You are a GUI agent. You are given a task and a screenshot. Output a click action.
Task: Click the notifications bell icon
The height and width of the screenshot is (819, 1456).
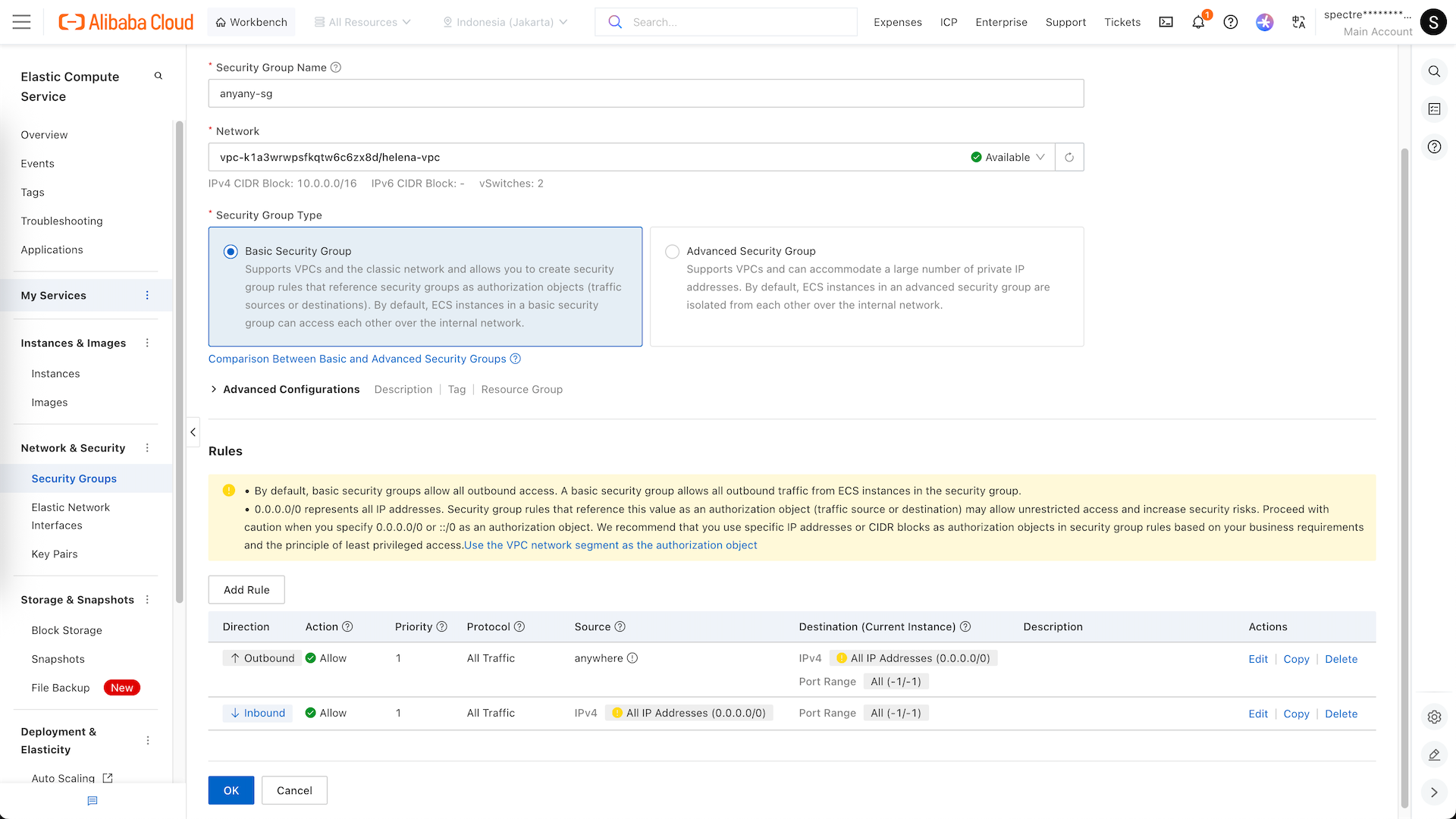1198,22
